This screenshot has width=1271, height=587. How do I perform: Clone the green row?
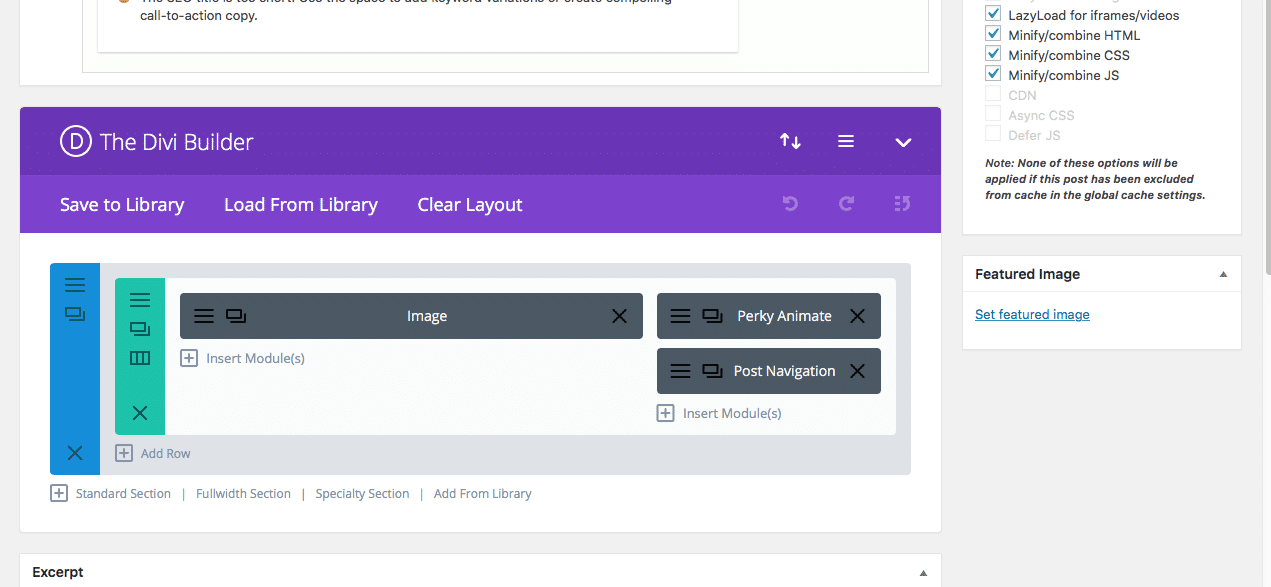[x=140, y=329]
